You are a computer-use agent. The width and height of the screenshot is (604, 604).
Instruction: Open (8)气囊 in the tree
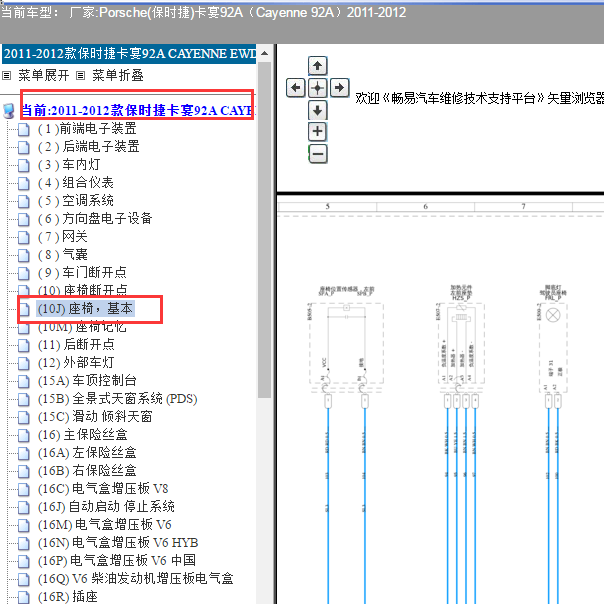tap(62, 255)
